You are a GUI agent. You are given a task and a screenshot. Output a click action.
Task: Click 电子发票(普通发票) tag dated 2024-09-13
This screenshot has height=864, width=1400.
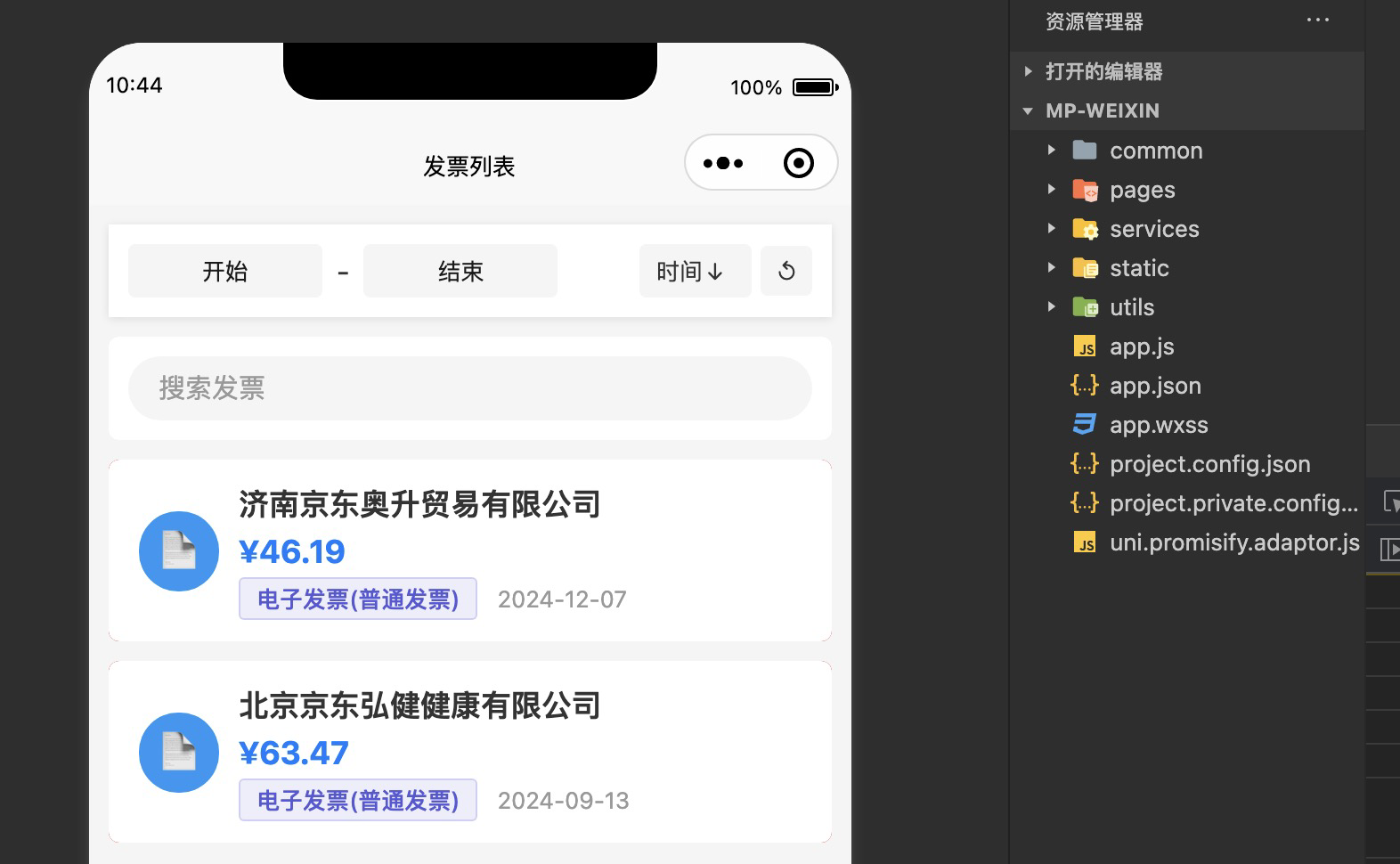point(358,800)
